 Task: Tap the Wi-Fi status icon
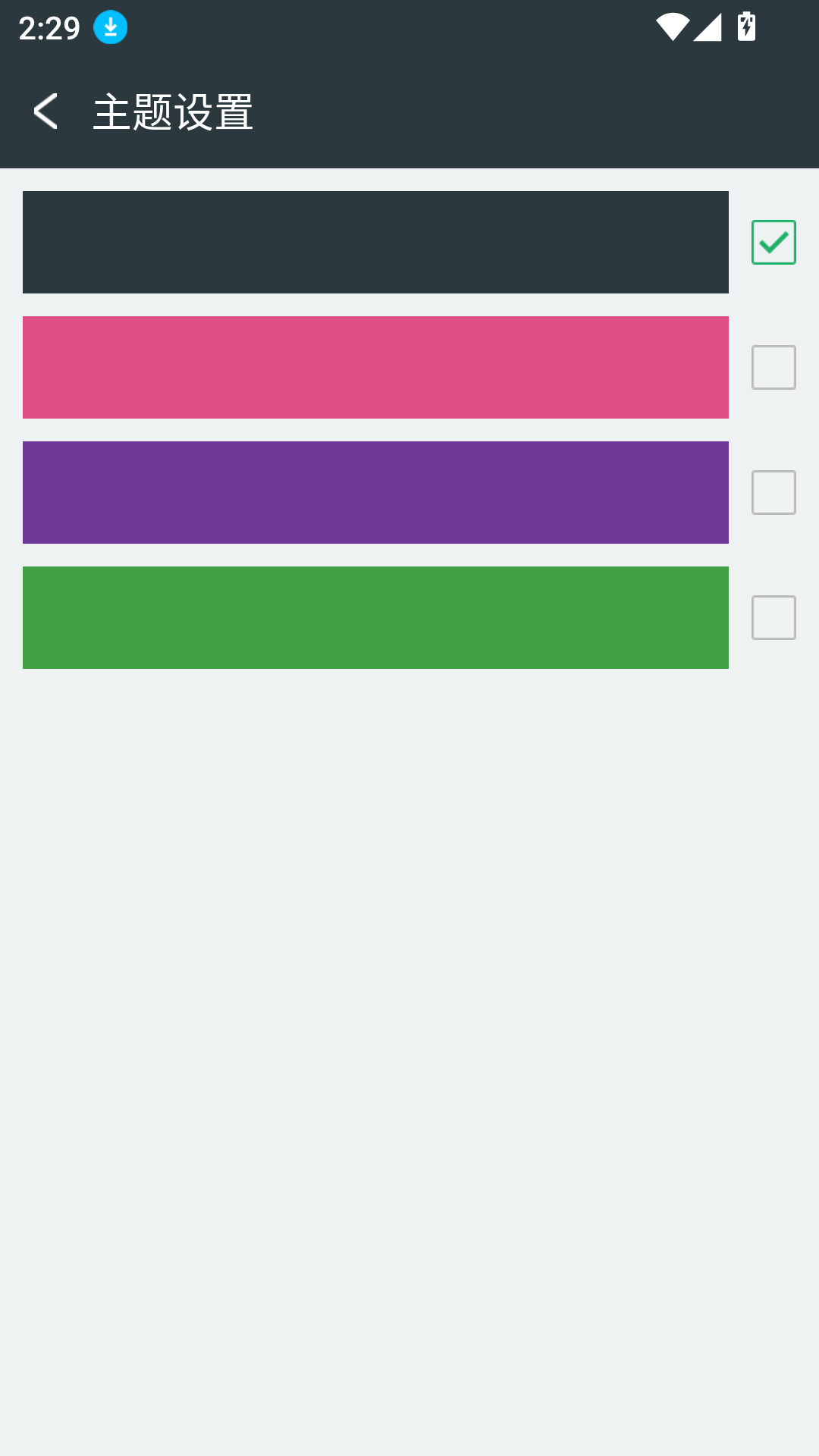[672, 27]
